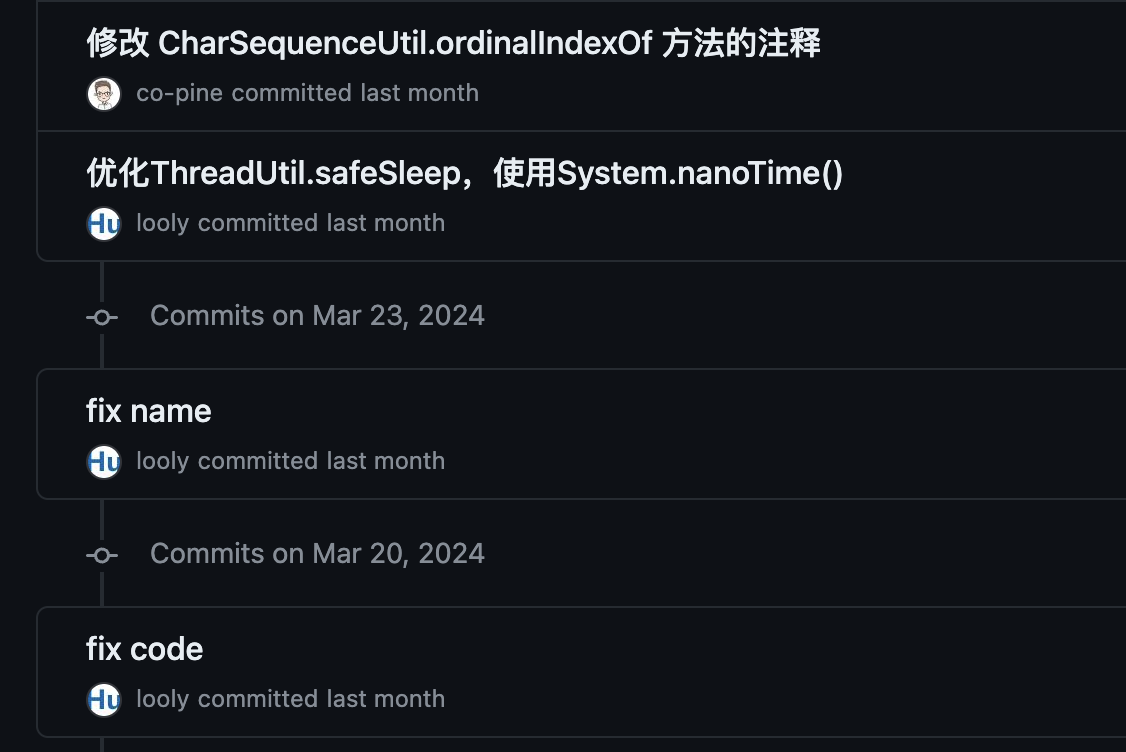The height and width of the screenshot is (752, 1126).
Task: Select looly author name on safeSleep commit
Action: 163,223
